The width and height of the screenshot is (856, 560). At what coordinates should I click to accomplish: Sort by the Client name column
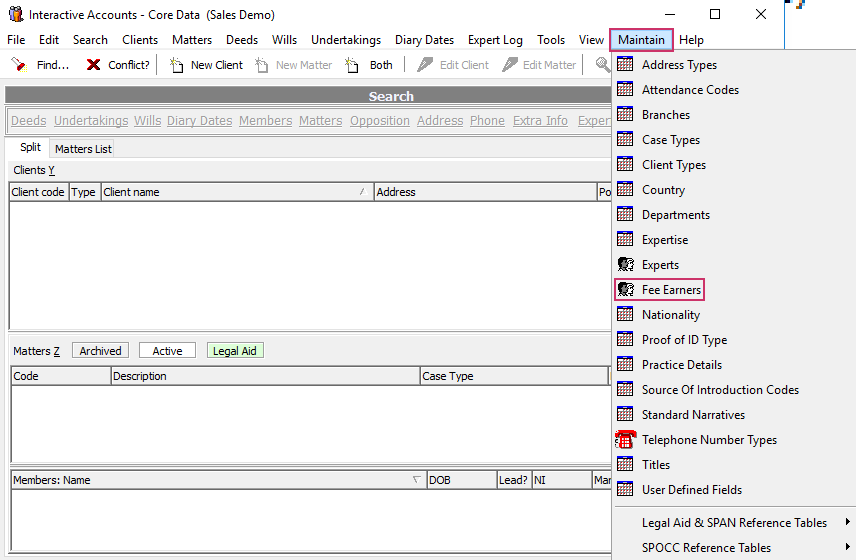[x=237, y=192]
